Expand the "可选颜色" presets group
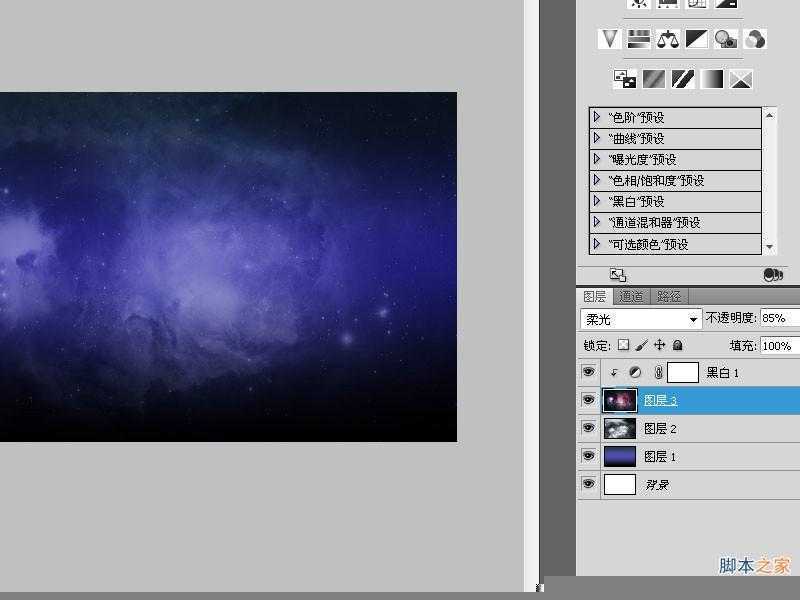 pyautogui.click(x=596, y=243)
